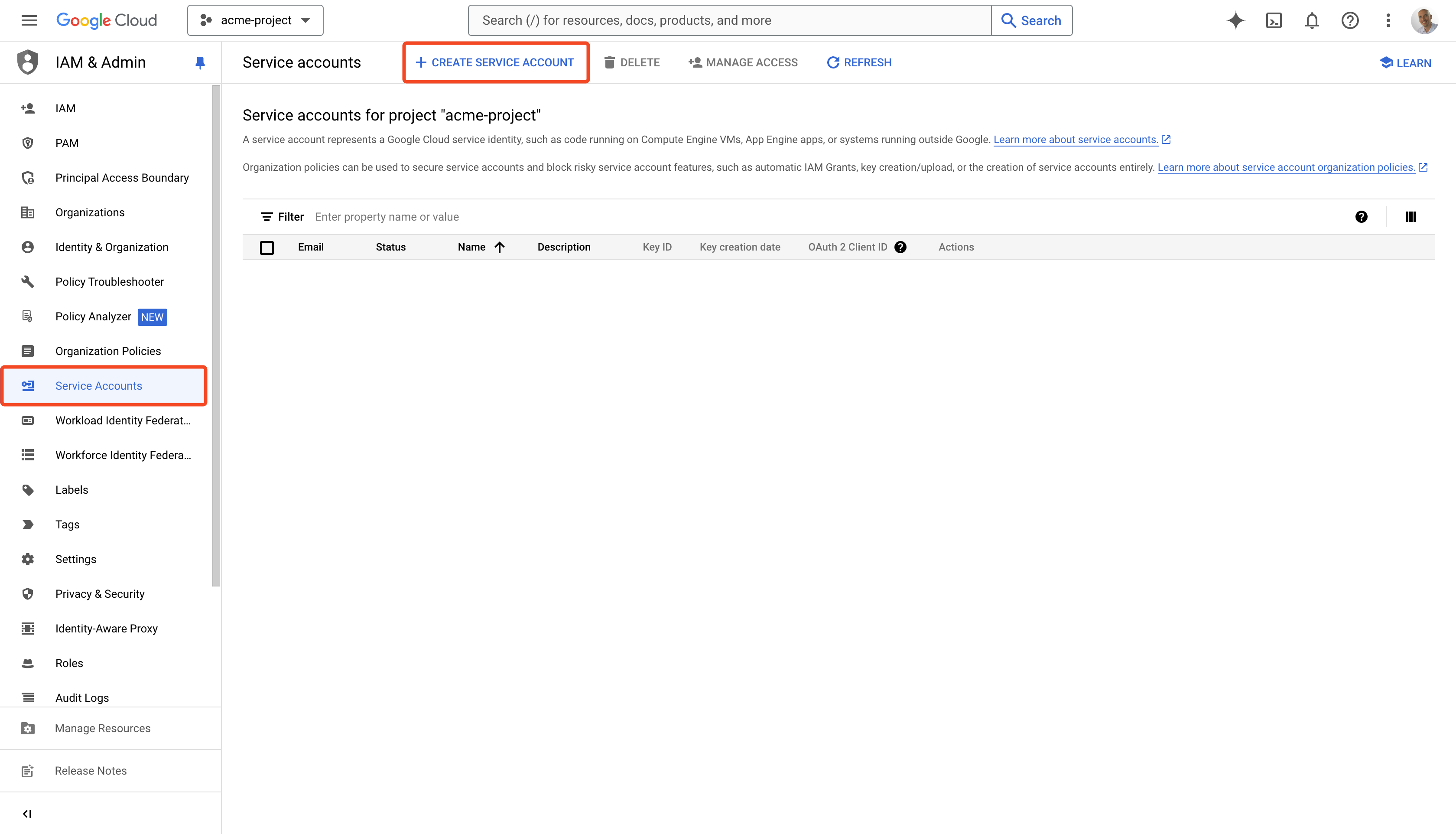Image resolution: width=1456 pixels, height=834 pixels.
Task: Click the Filter property input field
Action: tap(825, 217)
